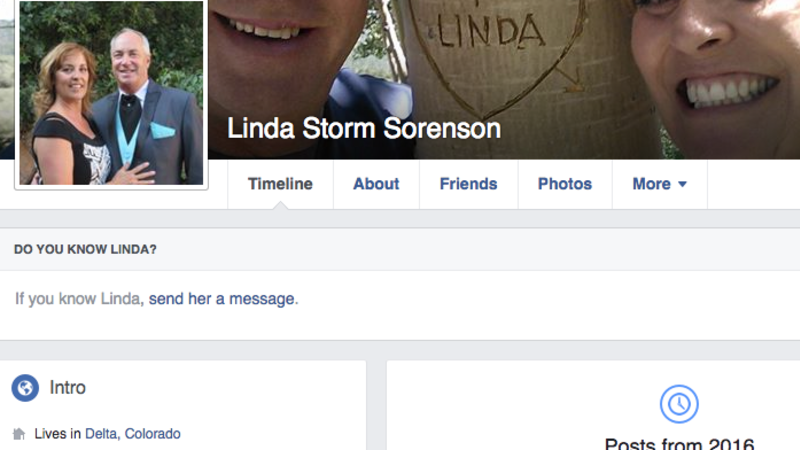Expand the More dropdown arrow
The image size is (800, 450).
pos(682,184)
